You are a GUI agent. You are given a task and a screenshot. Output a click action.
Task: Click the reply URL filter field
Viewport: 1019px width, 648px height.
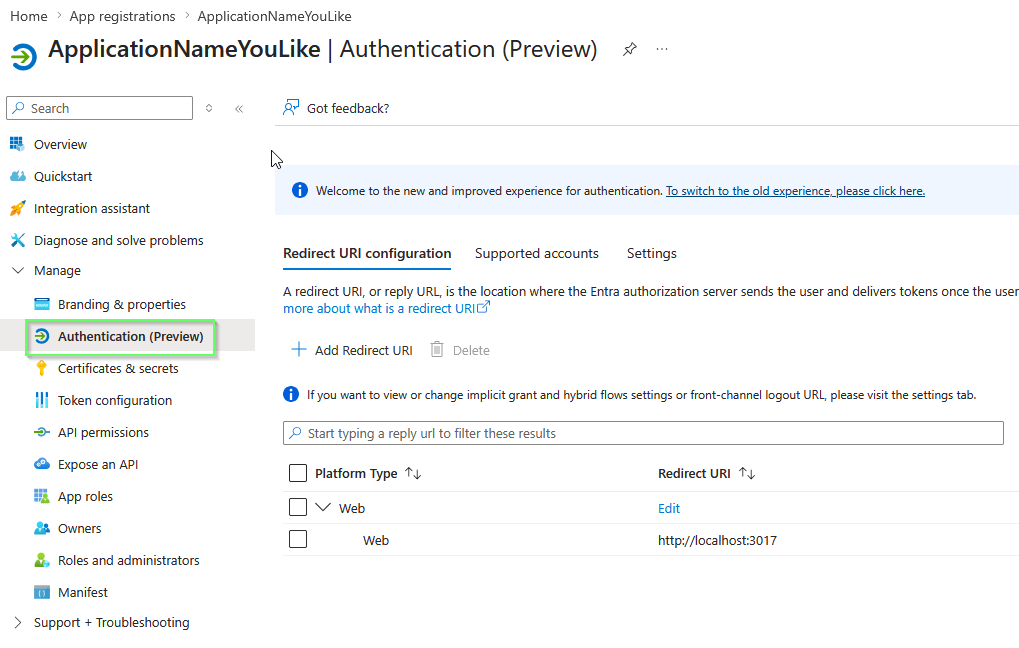point(643,432)
